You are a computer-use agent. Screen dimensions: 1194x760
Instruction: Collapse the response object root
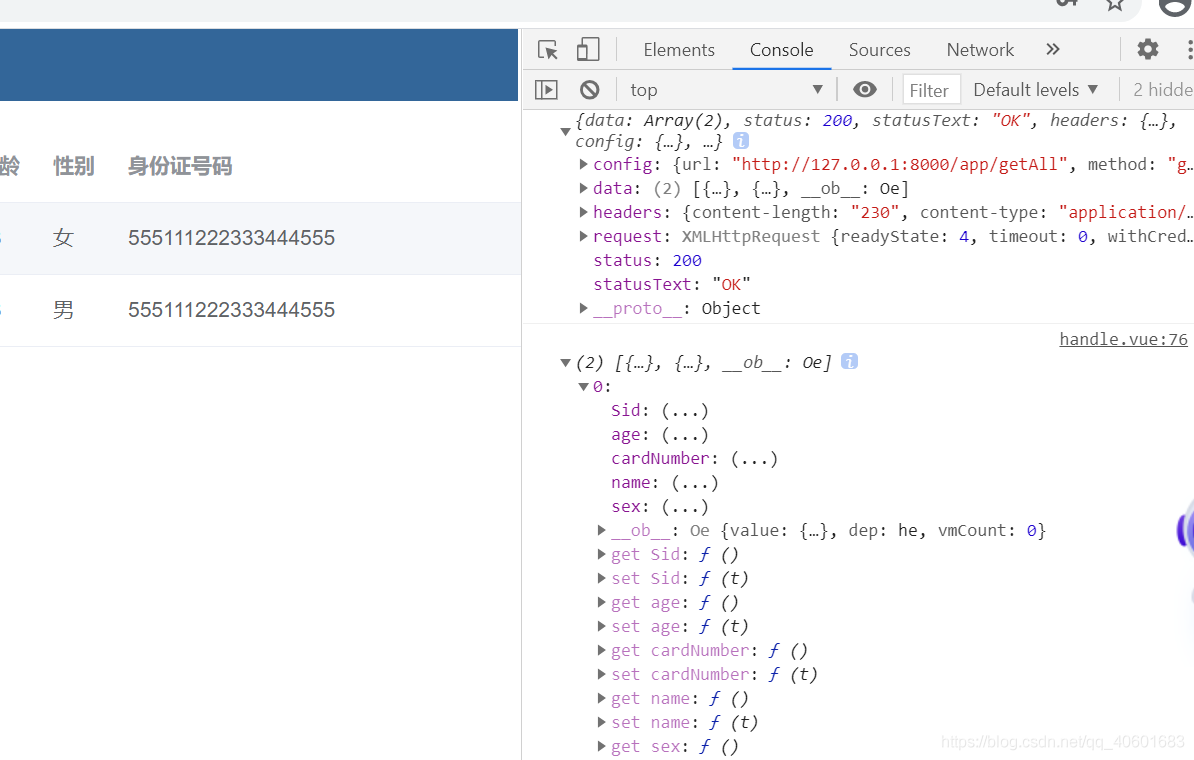tap(565, 131)
